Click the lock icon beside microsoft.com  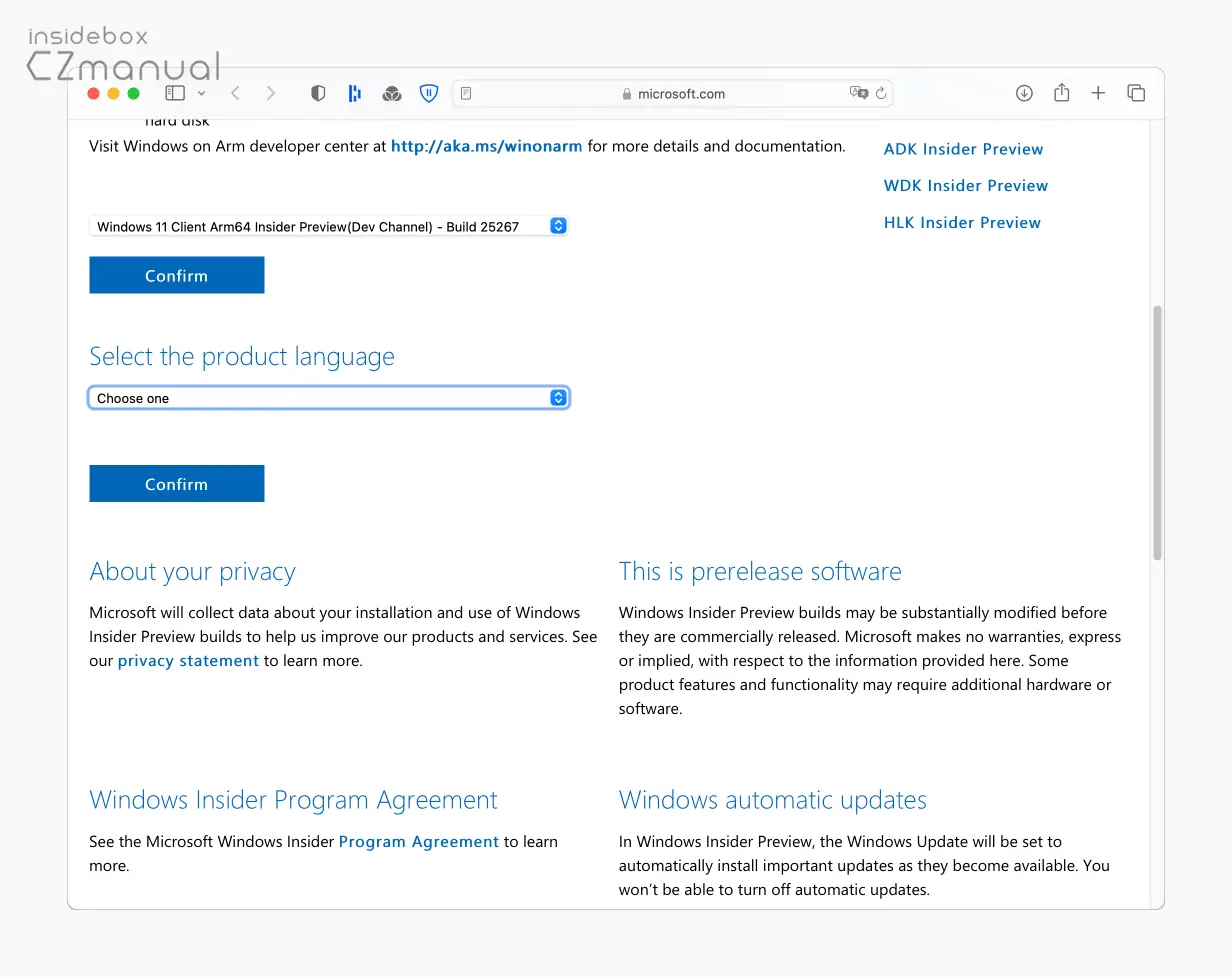627,94
